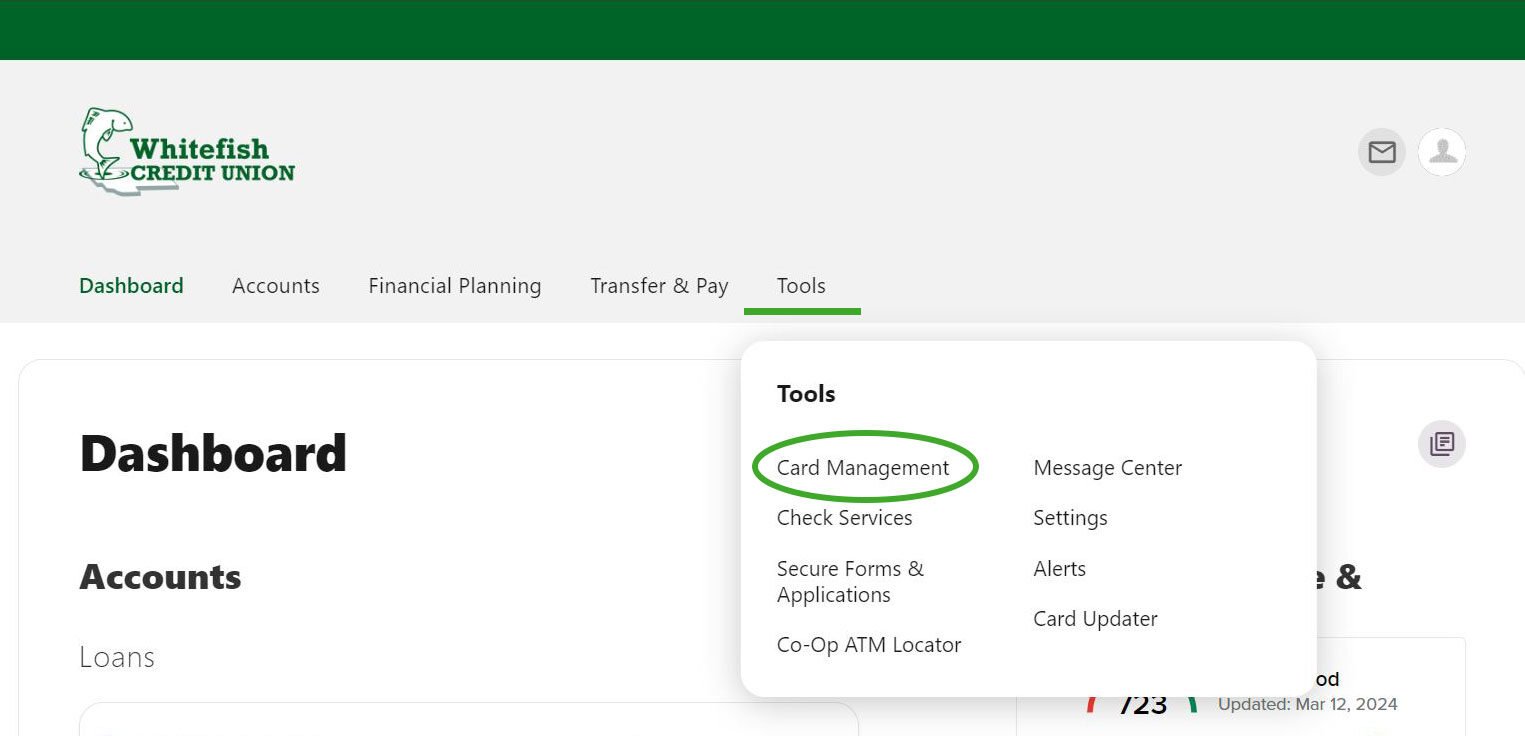Open the Message Center
Screen dimensions: 1525x736
pyautogui.click(x=1108, y=468)
